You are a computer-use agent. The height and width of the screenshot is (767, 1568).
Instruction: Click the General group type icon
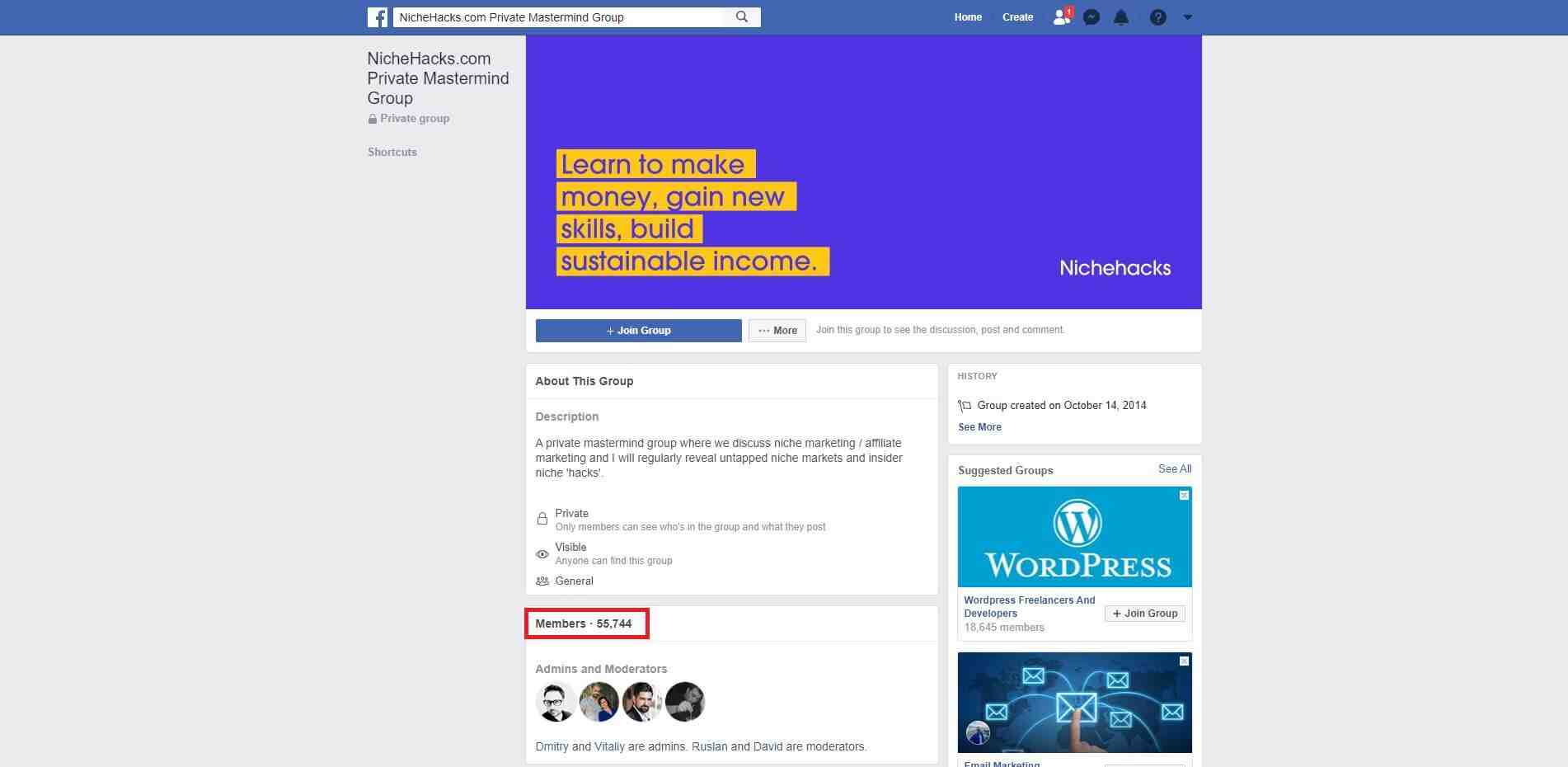(x=542, y=581)
